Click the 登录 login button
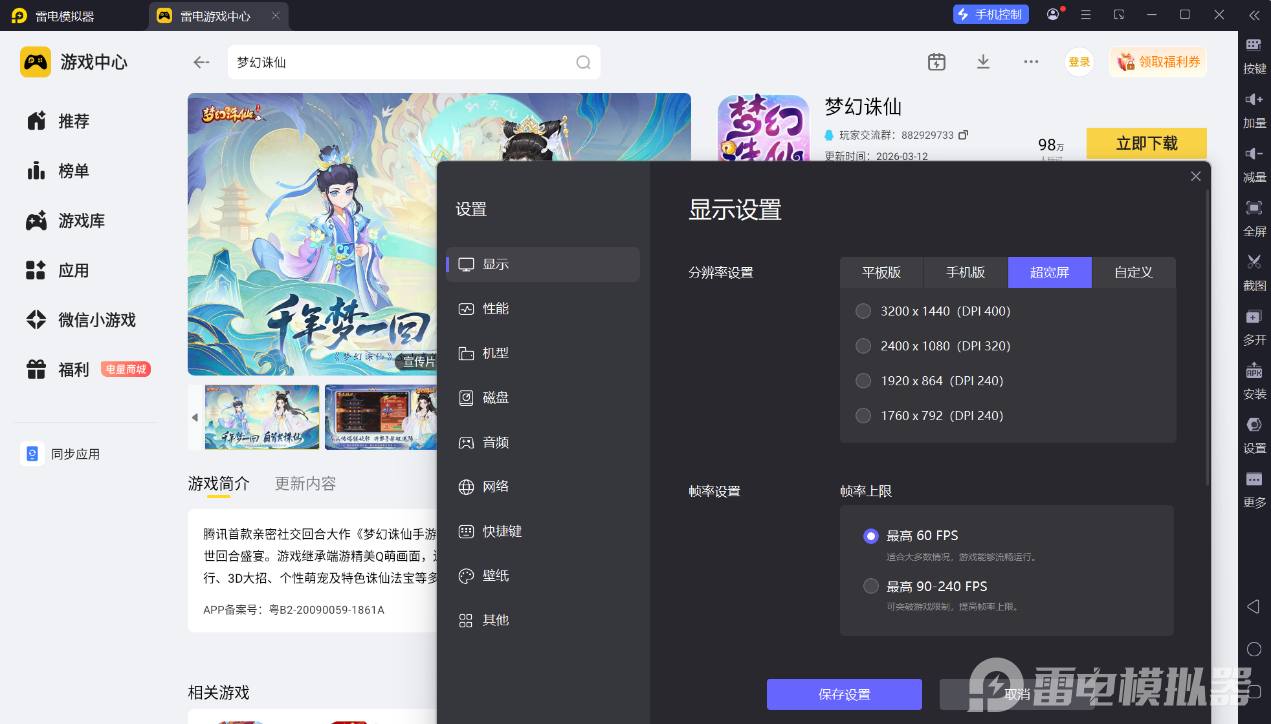This screenshot has height=724, width=1271. 1079,62
